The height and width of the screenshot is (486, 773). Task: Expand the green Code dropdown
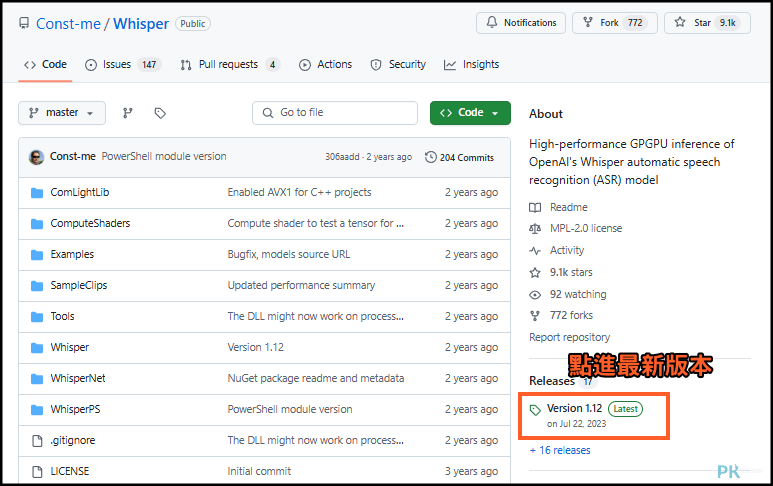tap(470, 113)
